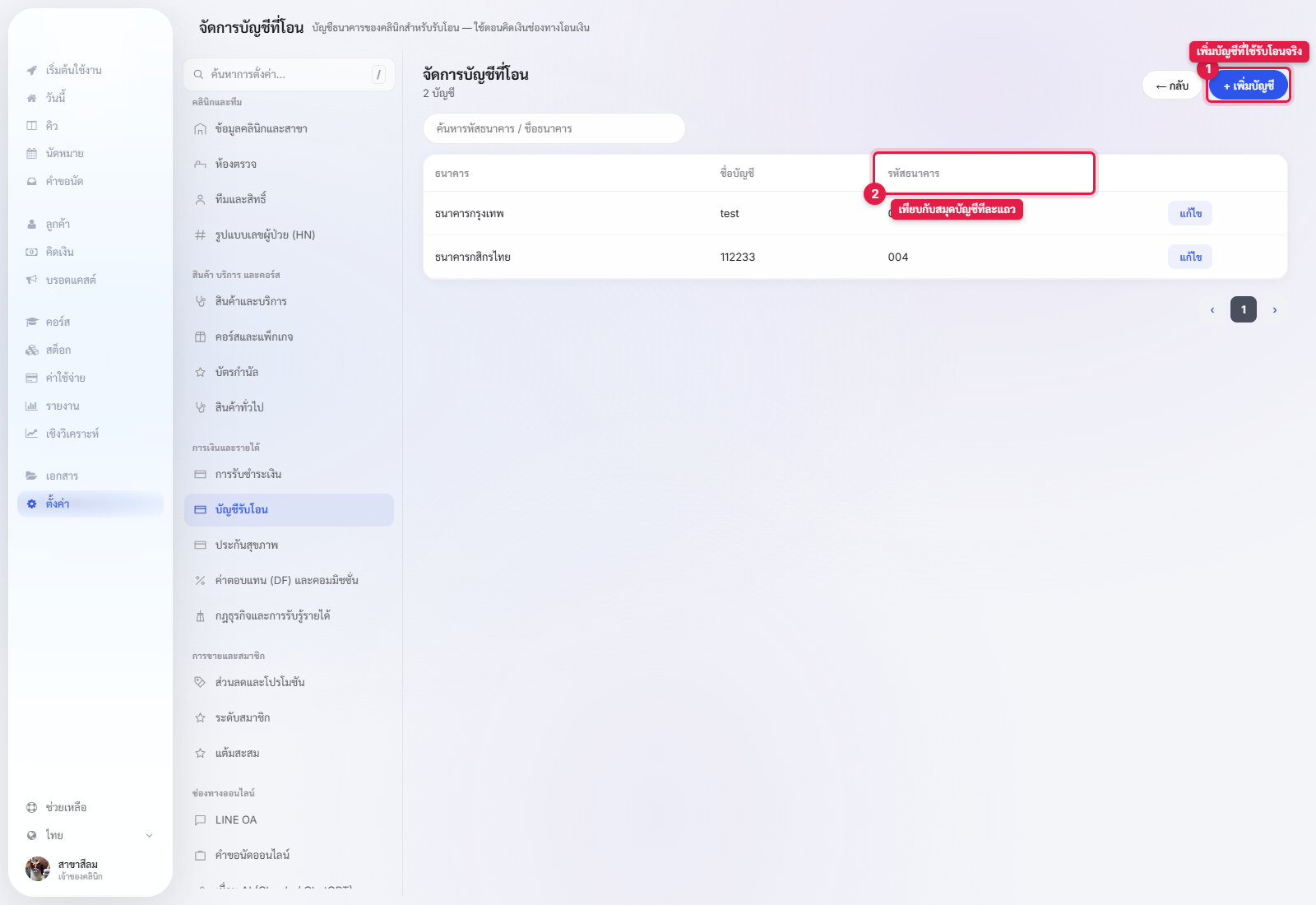Click account name 112233

pos(738,258)
